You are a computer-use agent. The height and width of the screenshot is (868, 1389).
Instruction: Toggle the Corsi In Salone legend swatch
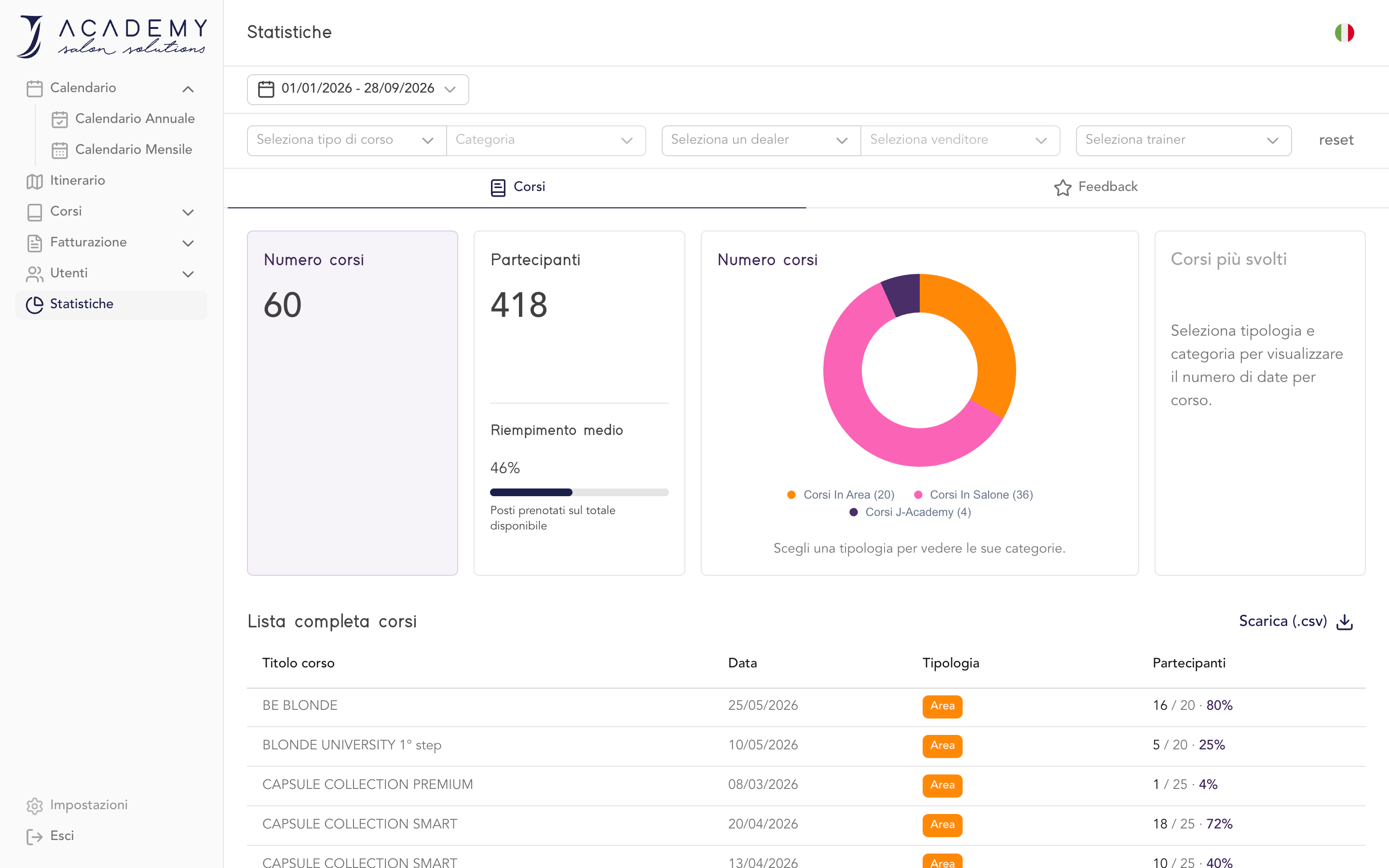tap(918, 494)
